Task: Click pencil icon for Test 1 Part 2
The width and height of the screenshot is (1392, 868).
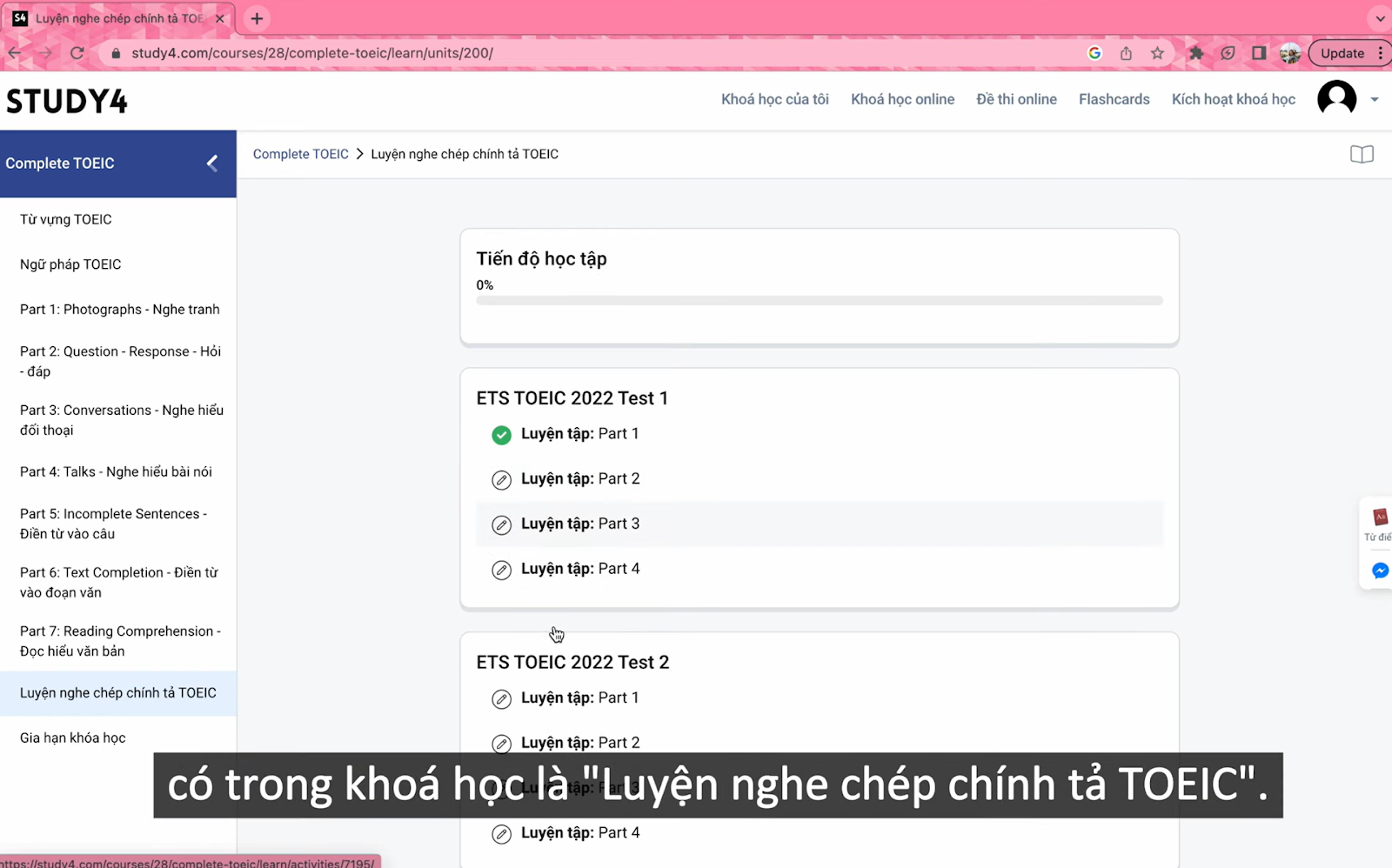Action: pos(501,480)
